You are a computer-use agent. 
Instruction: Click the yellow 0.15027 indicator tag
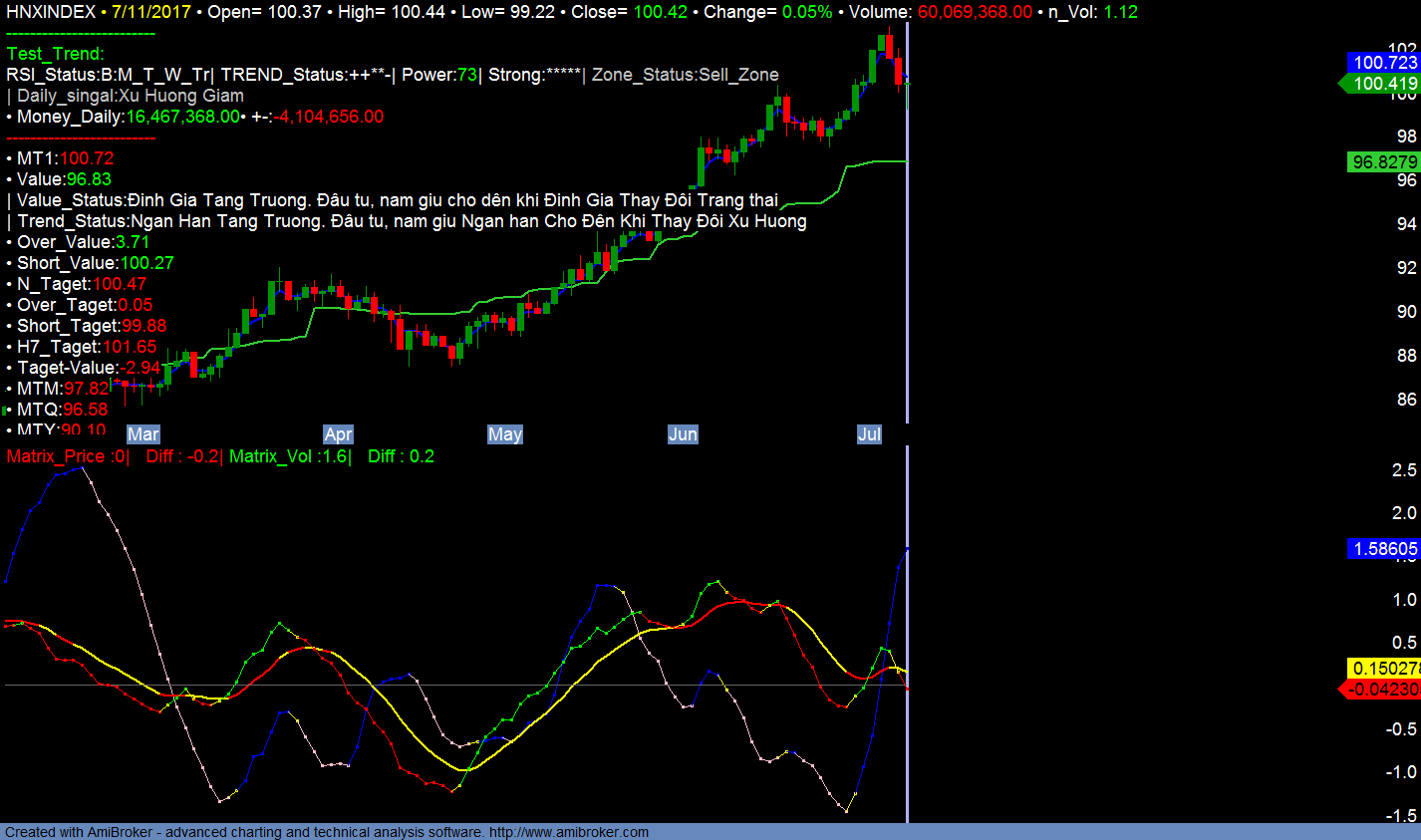[x=1383, y=669]
